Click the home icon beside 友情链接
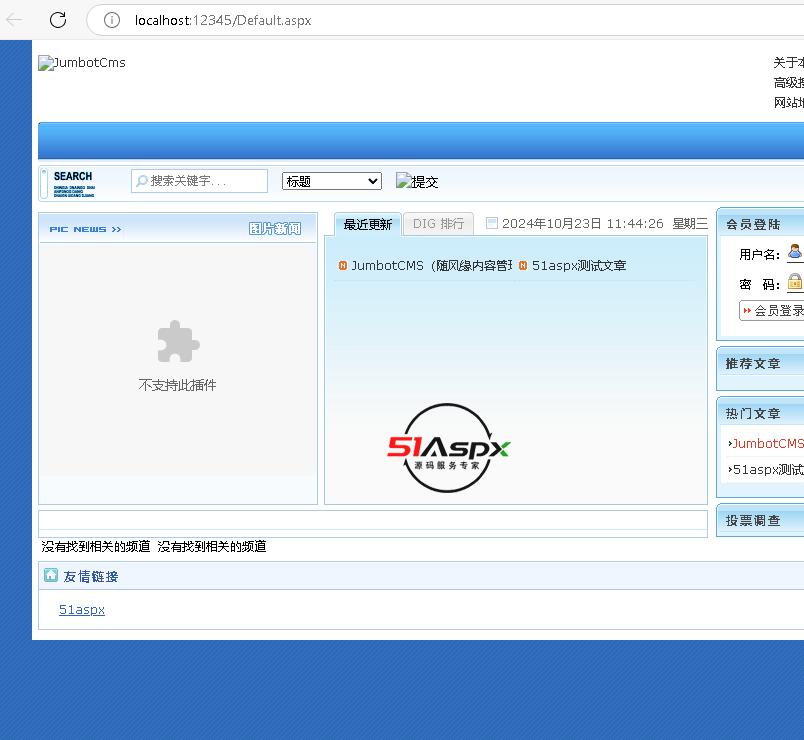The width and height of the screenshot is (804, 740). [x=51, y=575]
